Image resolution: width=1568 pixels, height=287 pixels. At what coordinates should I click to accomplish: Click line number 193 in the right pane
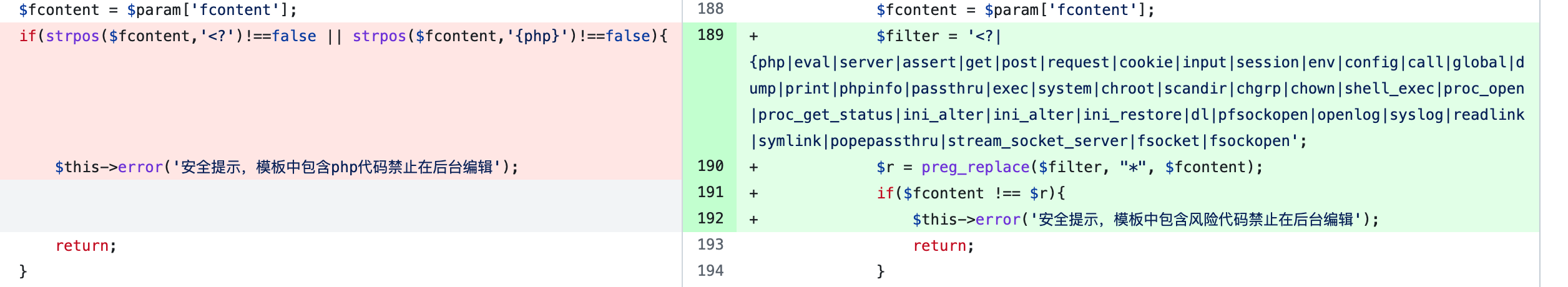pos(710,245)
